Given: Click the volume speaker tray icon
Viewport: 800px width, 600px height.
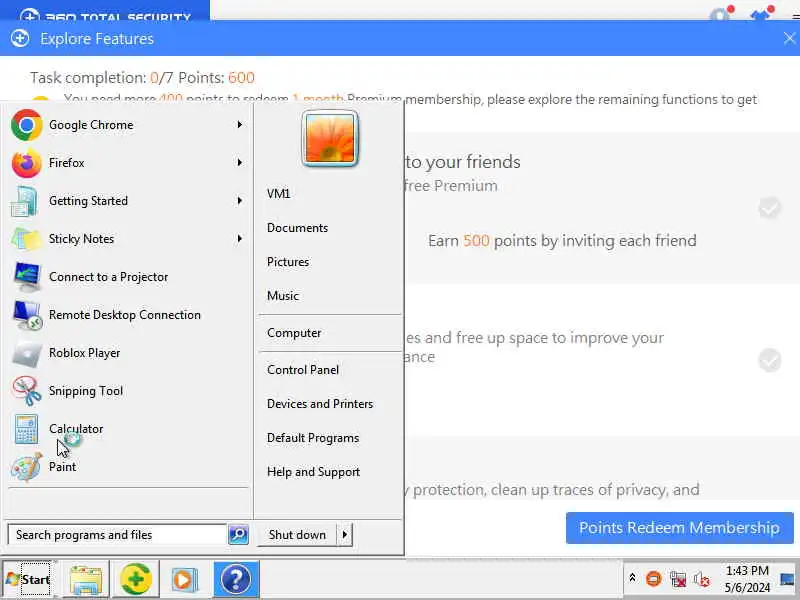Looking at the screenshot, I should 702,579.
